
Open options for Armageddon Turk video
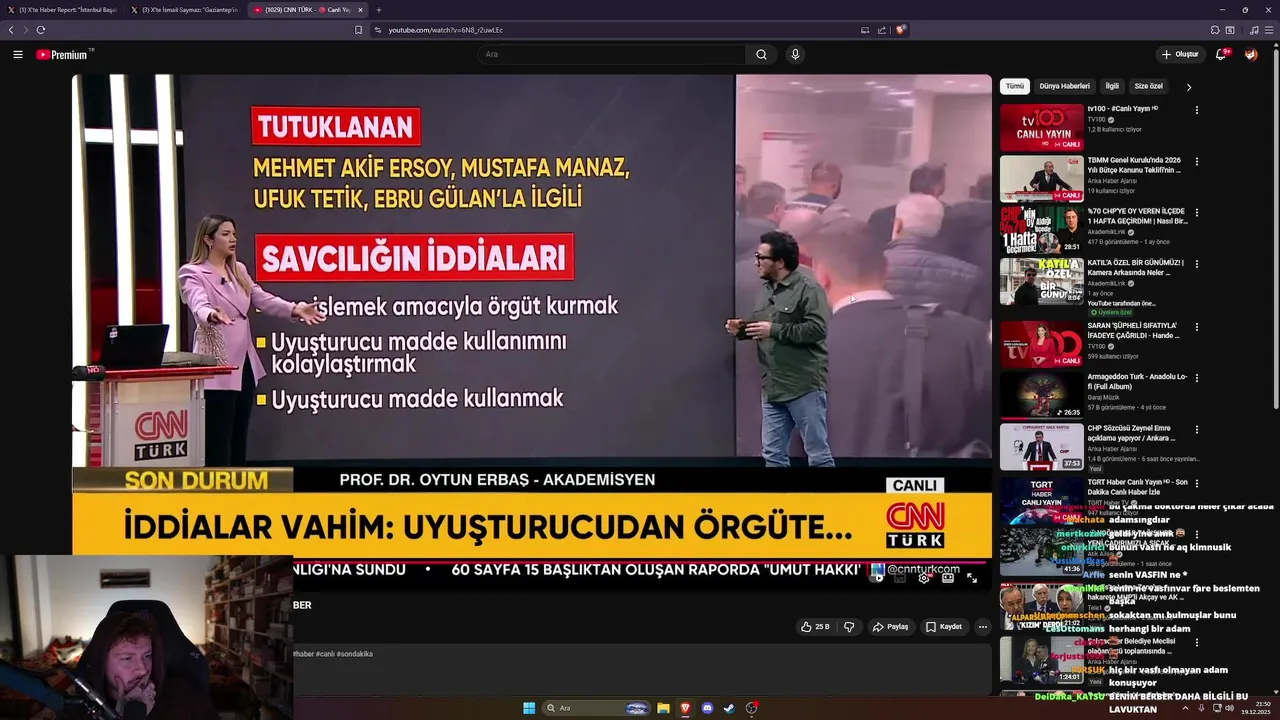click(1196, 378)
